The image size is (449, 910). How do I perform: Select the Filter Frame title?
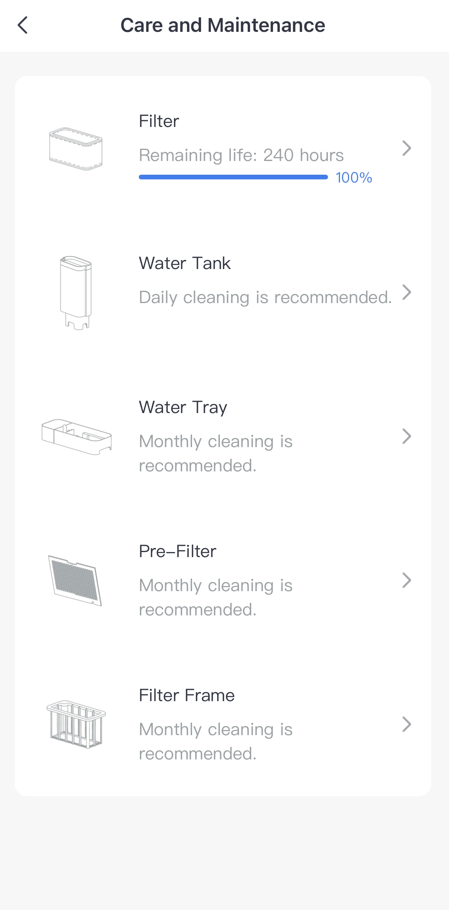point(187,695)
